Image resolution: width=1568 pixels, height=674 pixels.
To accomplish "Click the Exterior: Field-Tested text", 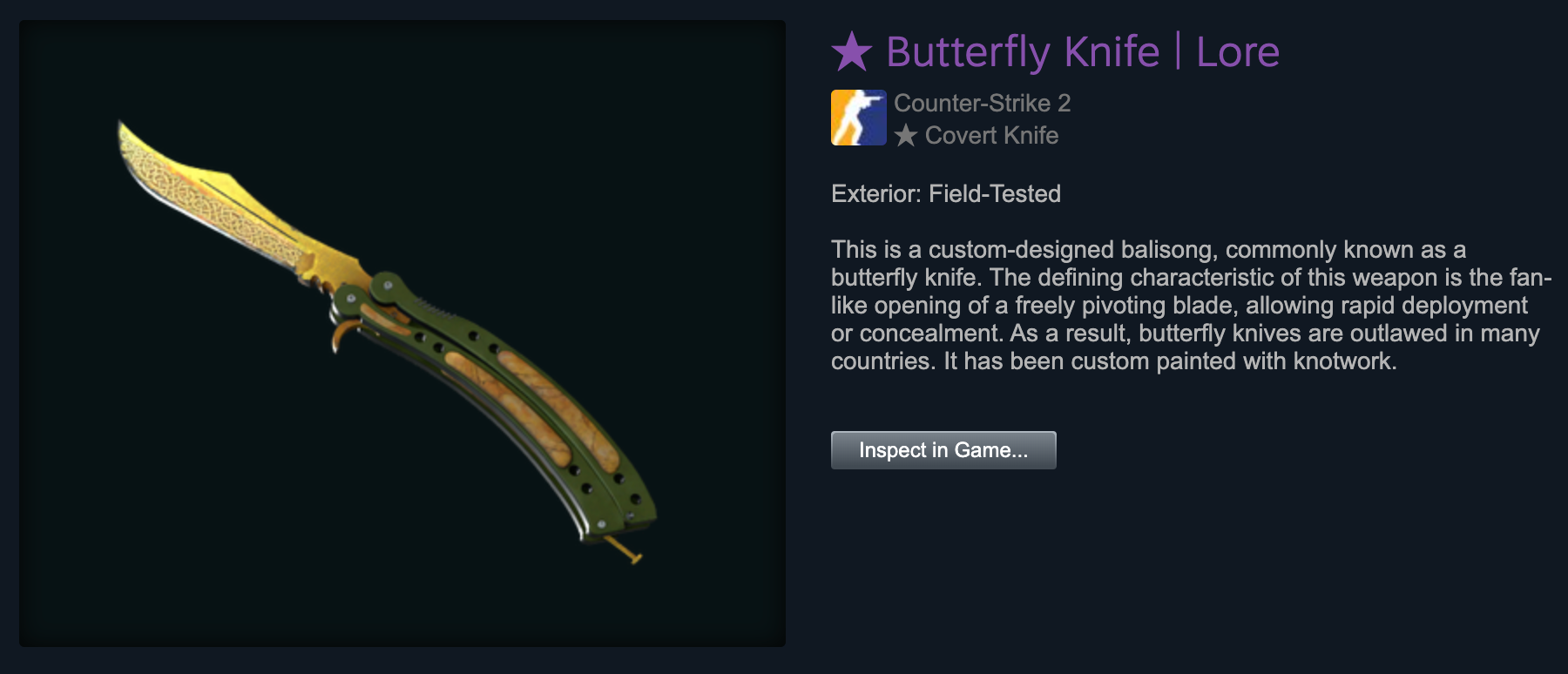I will tap(946, 193).
